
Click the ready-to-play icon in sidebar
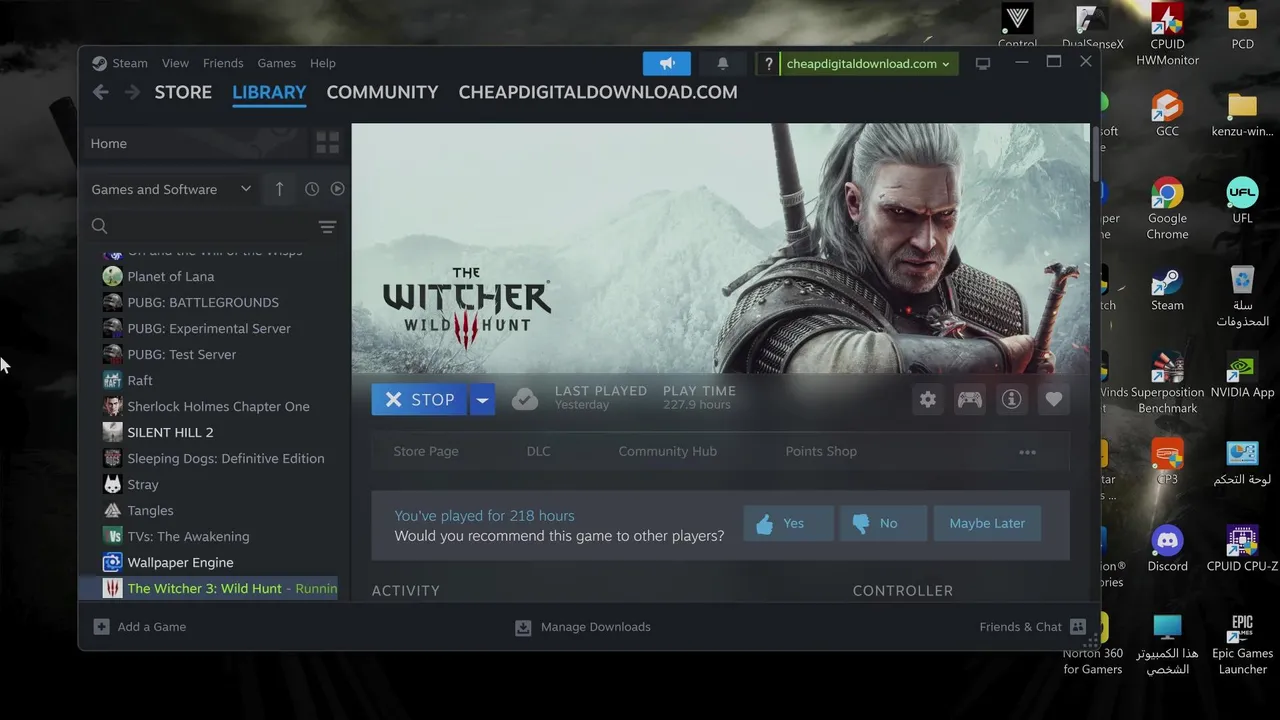[x=337, y=189]
